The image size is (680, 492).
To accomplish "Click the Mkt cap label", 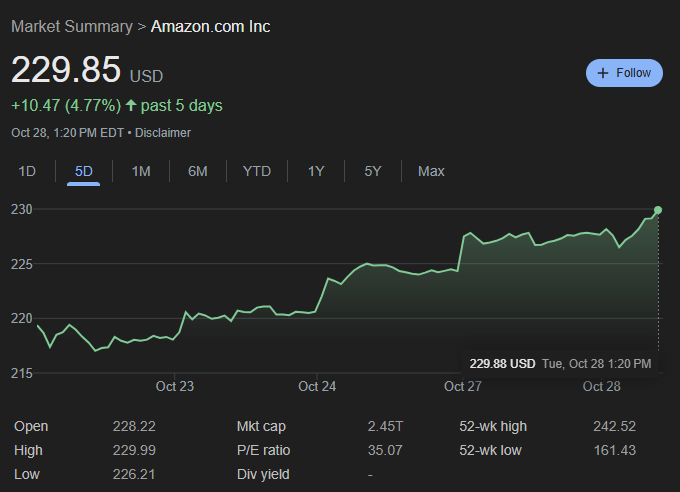I will click(x=261, y=426).
